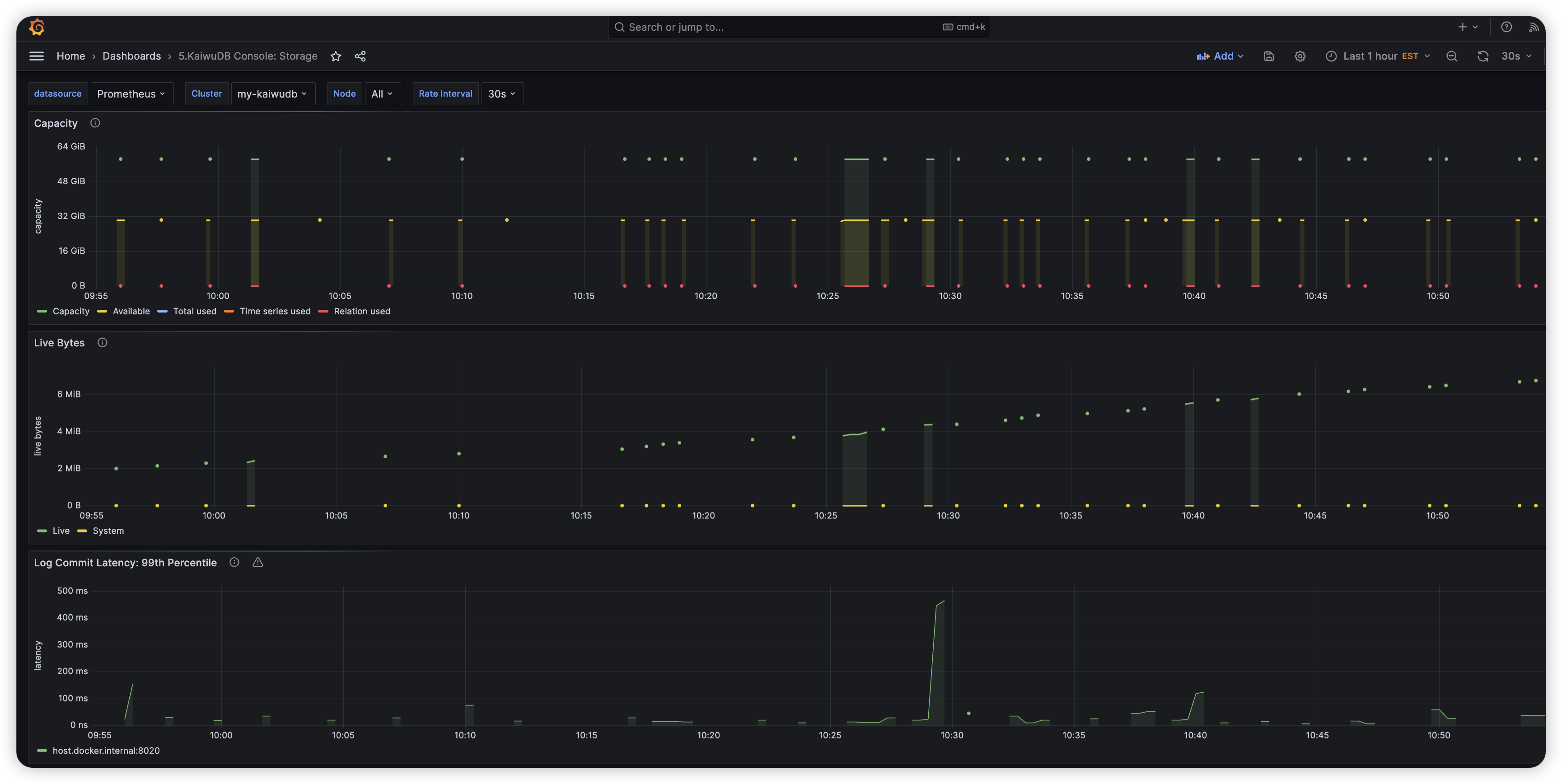Click the refresh dashboard icon
The width and height of the screenshot is (1562, 784).
1482,56
